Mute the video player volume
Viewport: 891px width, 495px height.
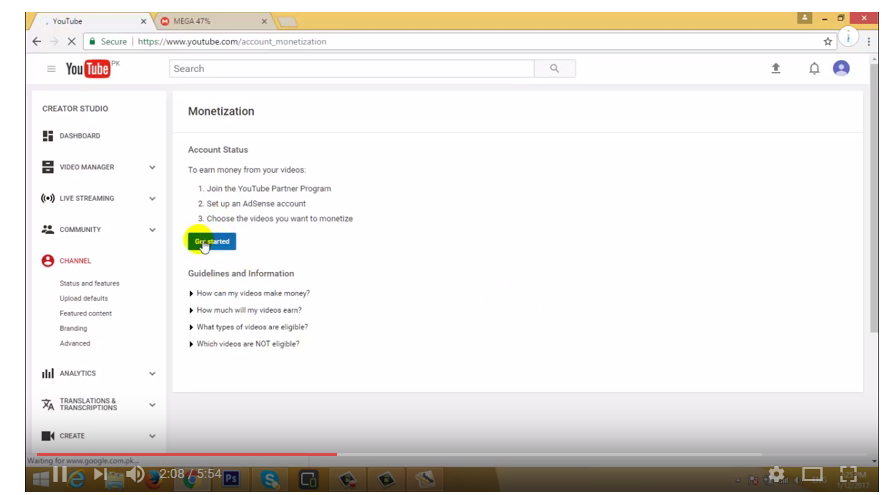click(135, 474)
